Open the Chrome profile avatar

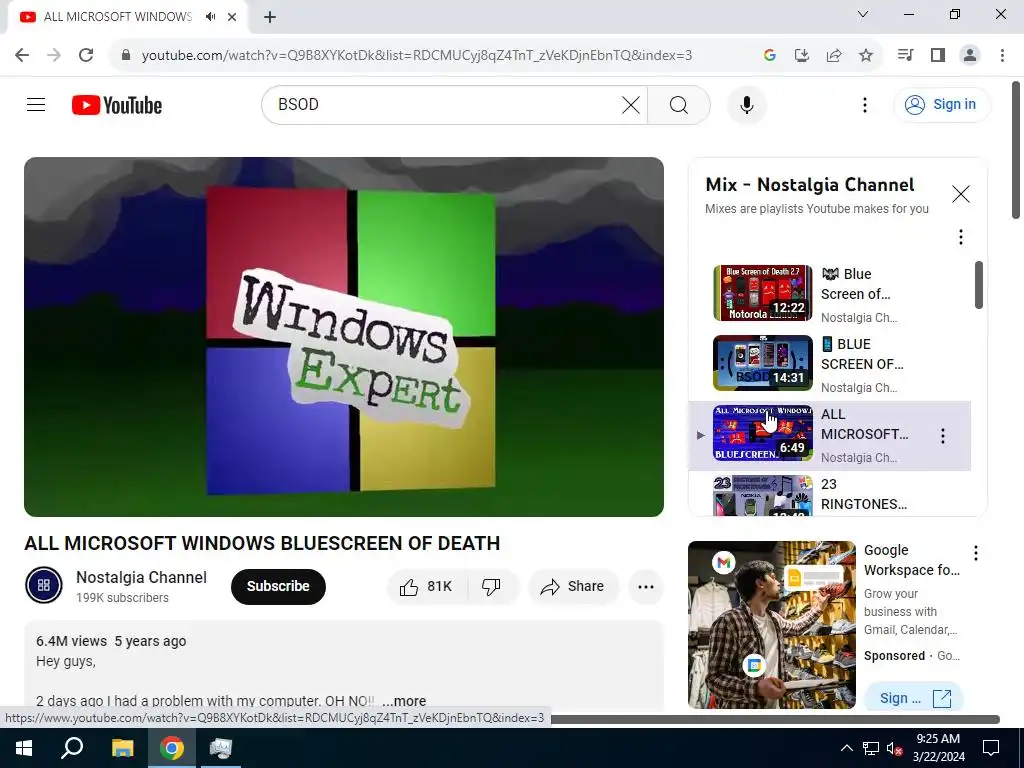point(970,55)
